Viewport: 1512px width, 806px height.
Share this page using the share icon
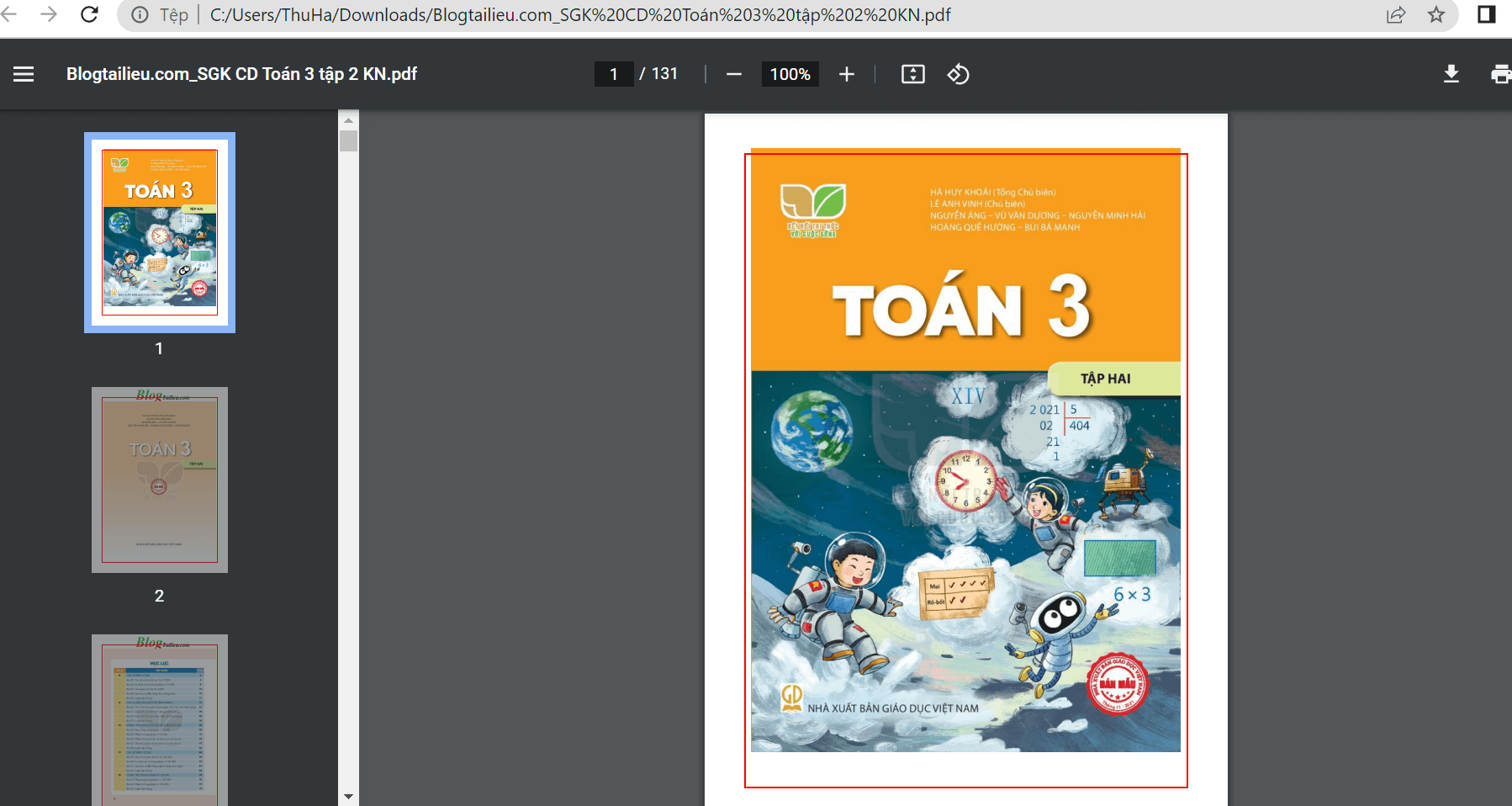pos(1396,14)
